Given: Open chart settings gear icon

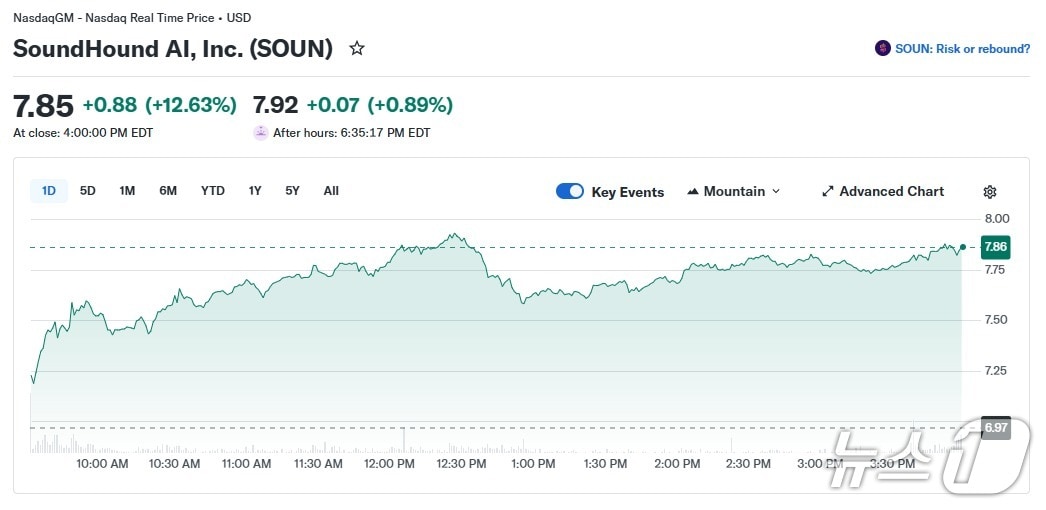Looking at the screenshot, I should click(x=990, y=192).
